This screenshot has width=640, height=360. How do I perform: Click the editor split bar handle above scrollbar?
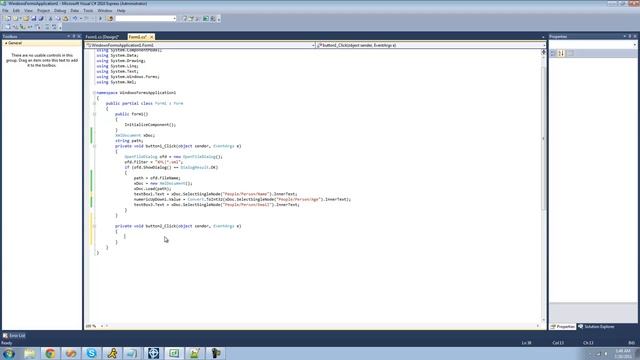[x=543, y=52]
